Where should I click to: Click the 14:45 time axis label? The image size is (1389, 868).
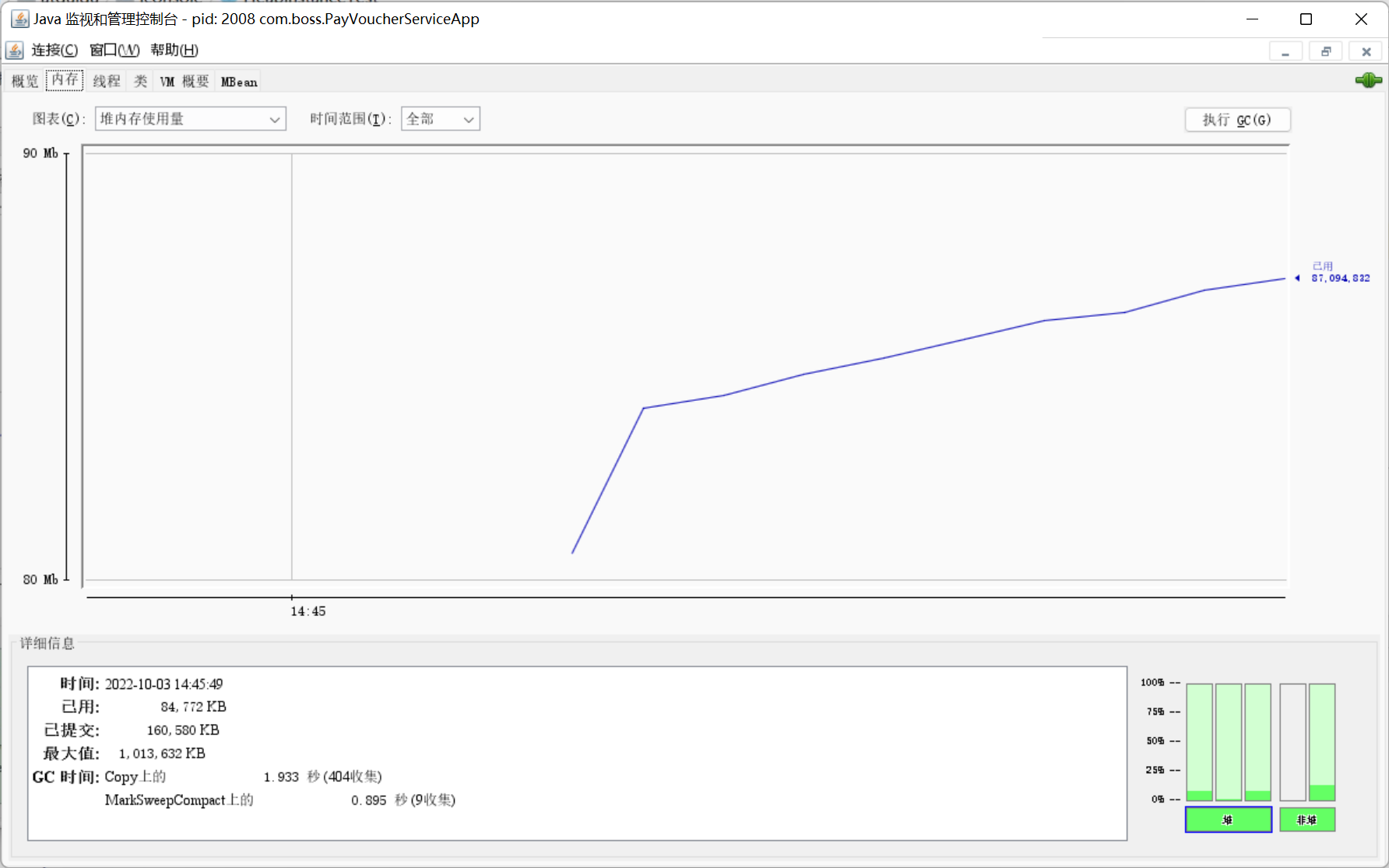coord(308,612)
